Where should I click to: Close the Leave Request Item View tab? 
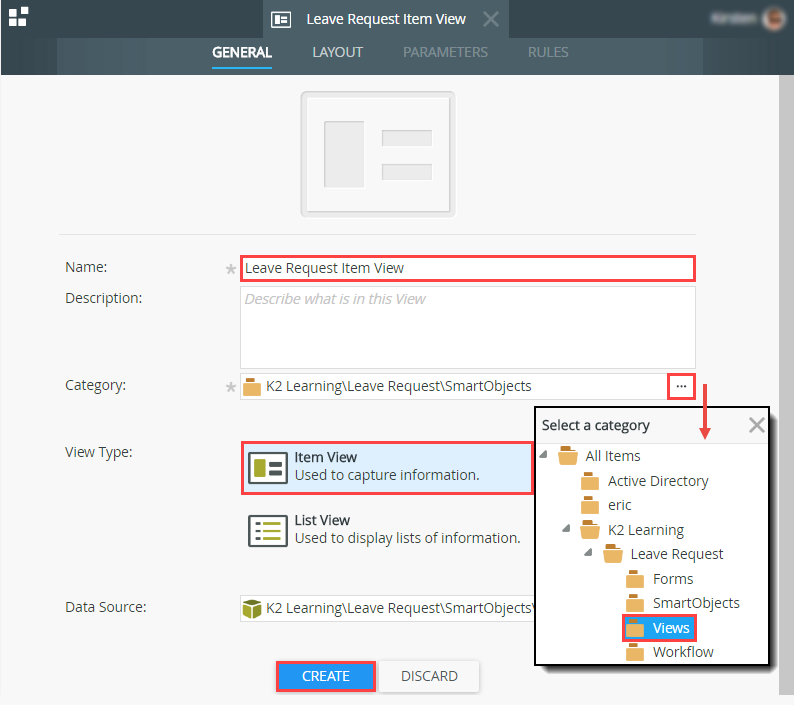tap(491, 19)
